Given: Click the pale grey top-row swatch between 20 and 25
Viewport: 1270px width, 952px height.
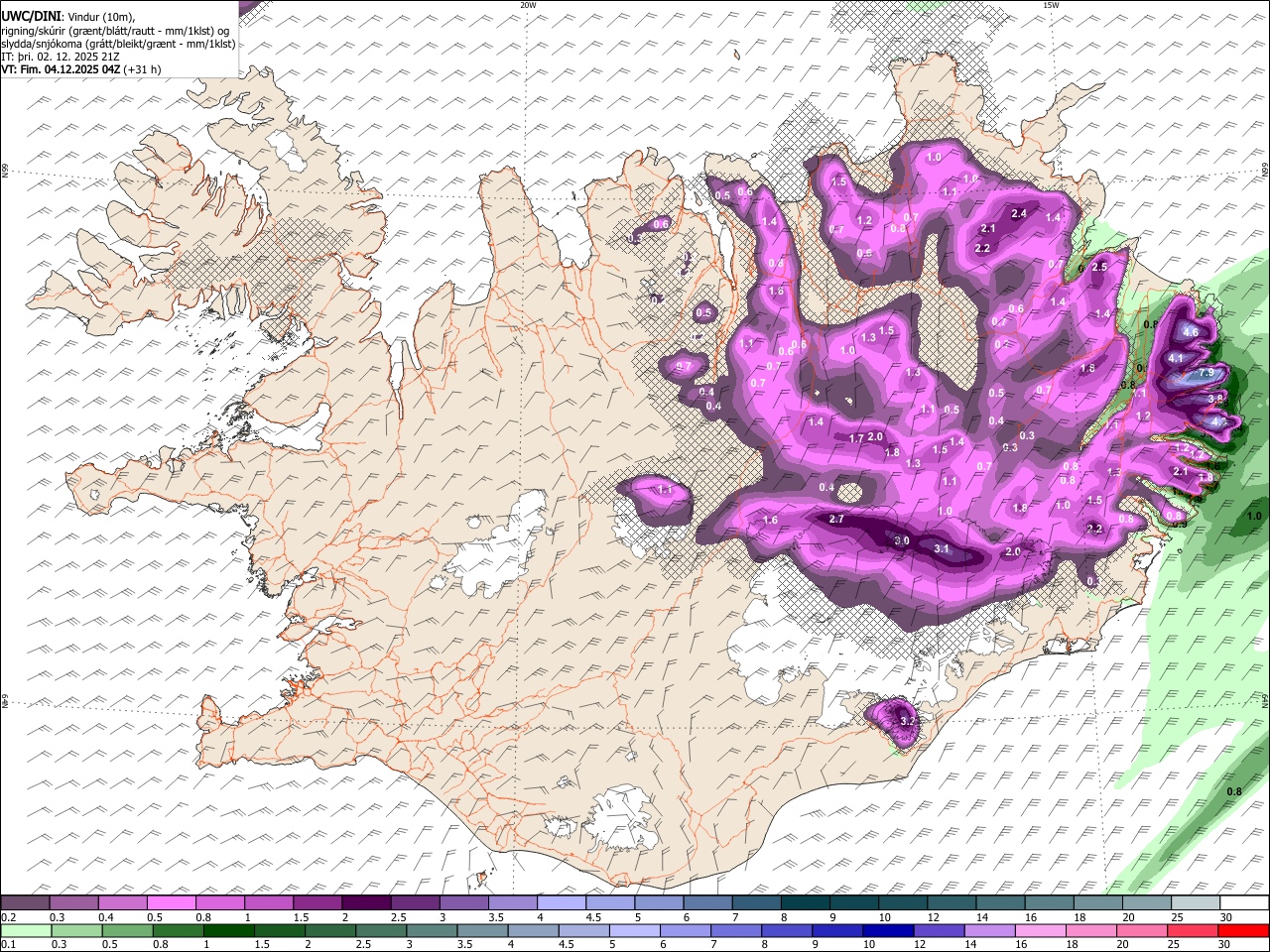Looking at the screenshot, I should 1146,903.
